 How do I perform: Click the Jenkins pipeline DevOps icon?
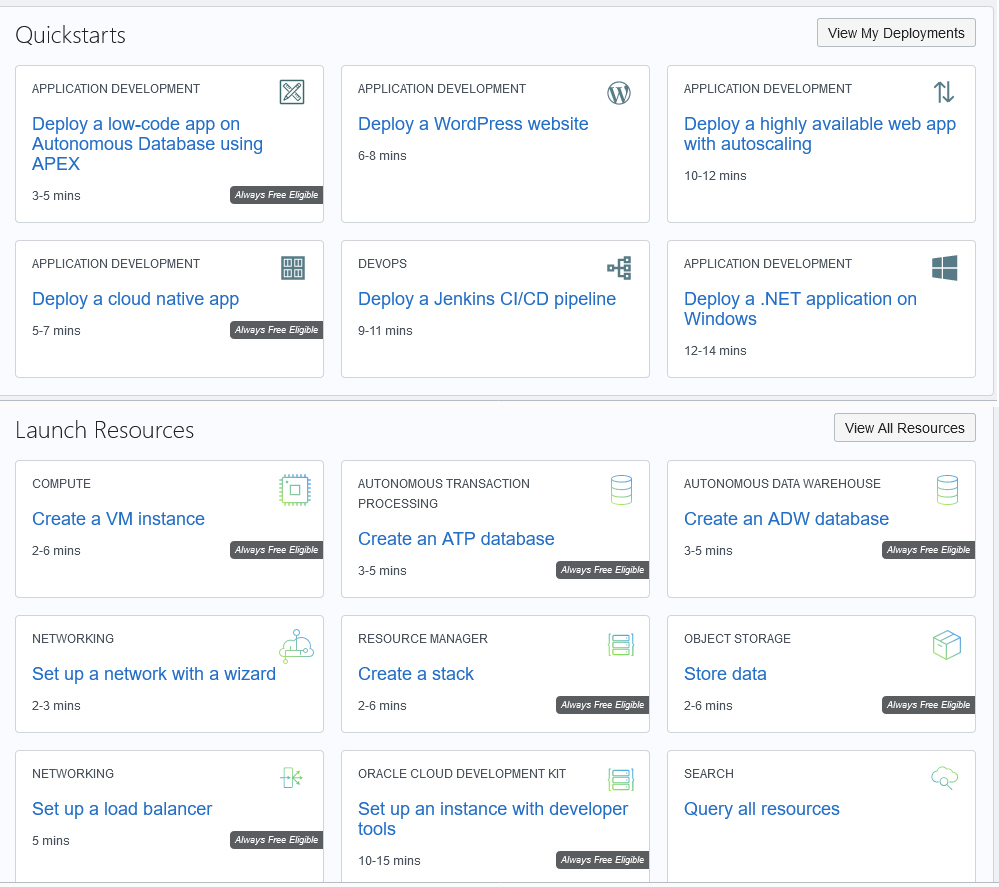point(619,268)
